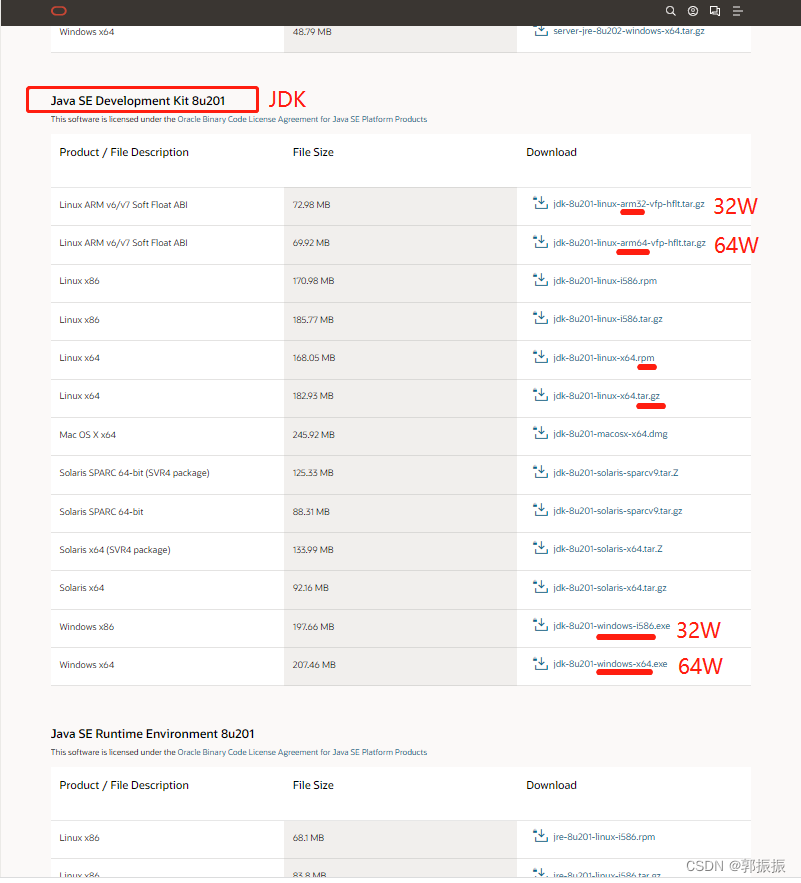Screen dimensions: 801x883
Task: Open the account profile icon
Action: coord(693,11)
